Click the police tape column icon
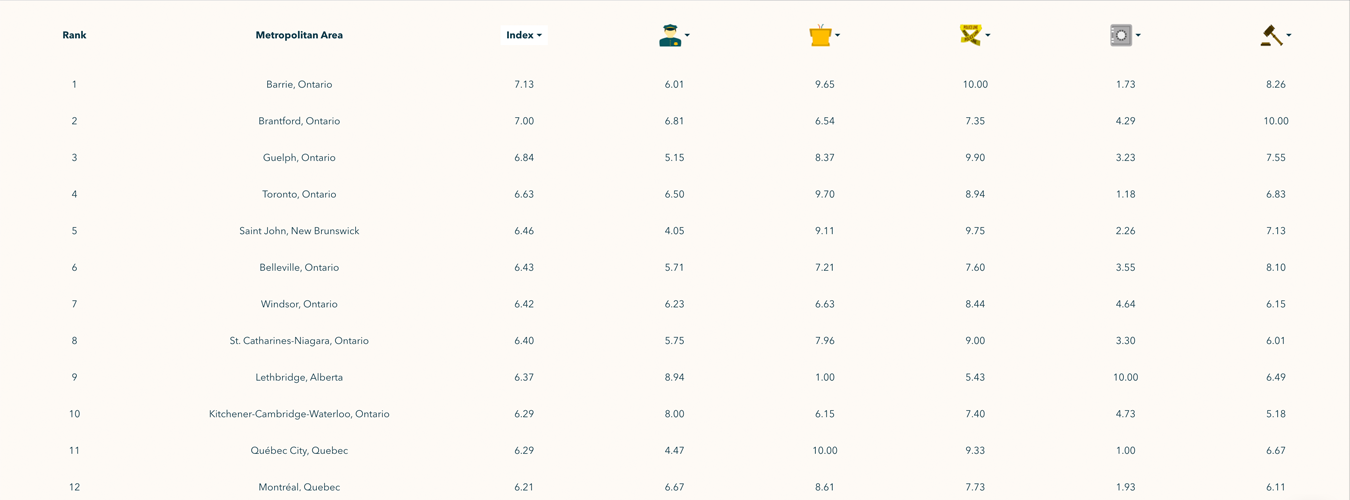Viewport: 1350px width, 500px height. tap(969, 35)
